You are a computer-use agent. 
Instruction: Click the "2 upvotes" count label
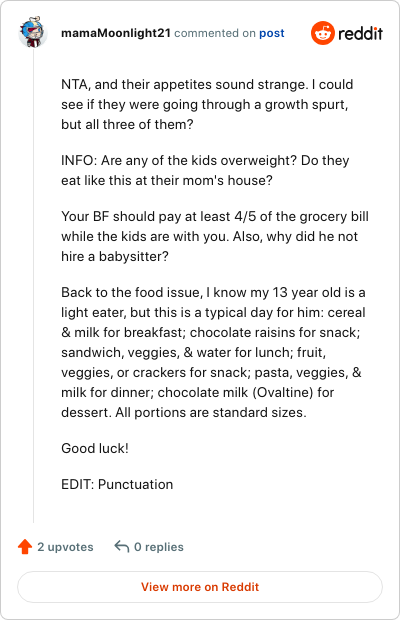click(x=65, y=547)
